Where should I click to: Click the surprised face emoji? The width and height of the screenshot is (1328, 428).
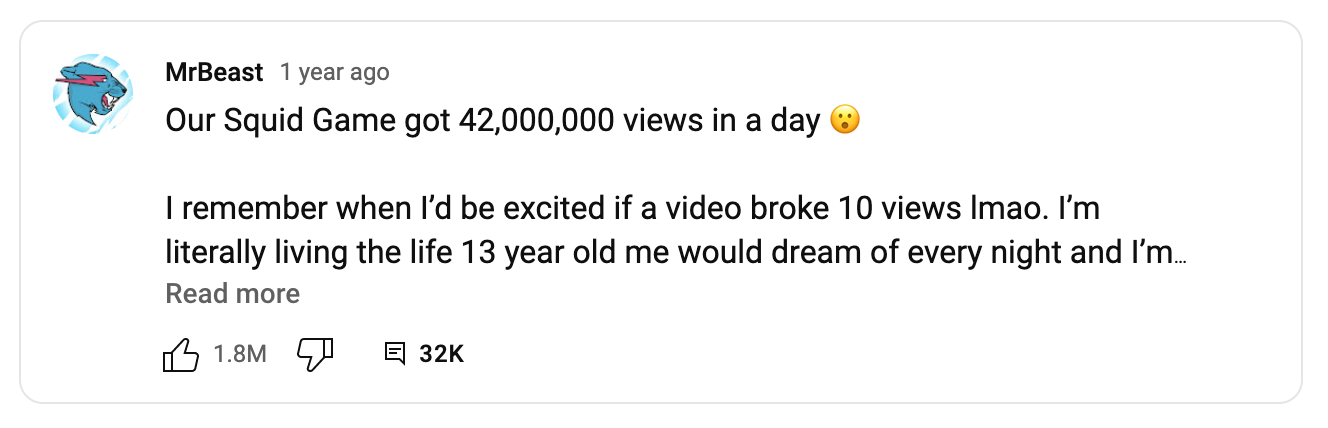pos(845,122)
